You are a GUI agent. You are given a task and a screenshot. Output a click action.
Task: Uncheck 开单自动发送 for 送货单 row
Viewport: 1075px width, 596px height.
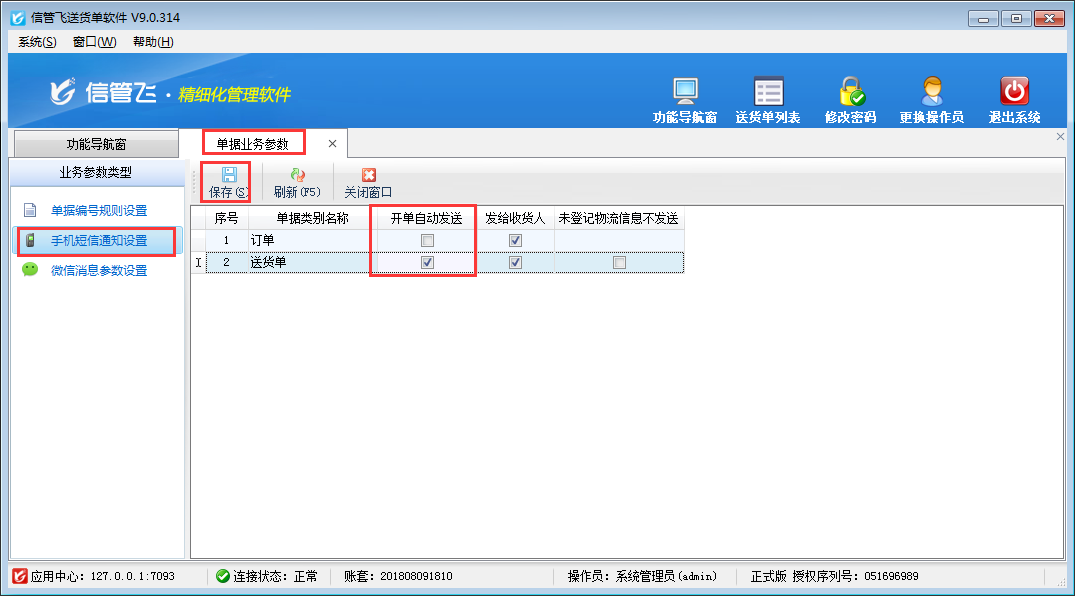428,262
